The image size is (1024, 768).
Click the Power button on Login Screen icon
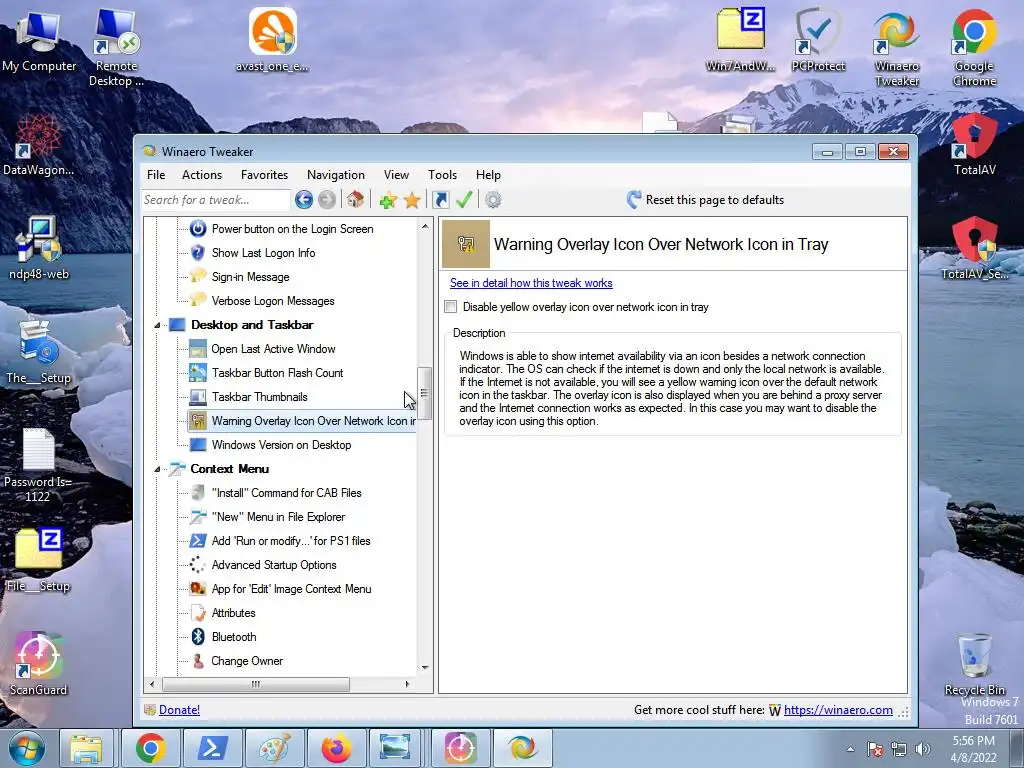[198, 229]
